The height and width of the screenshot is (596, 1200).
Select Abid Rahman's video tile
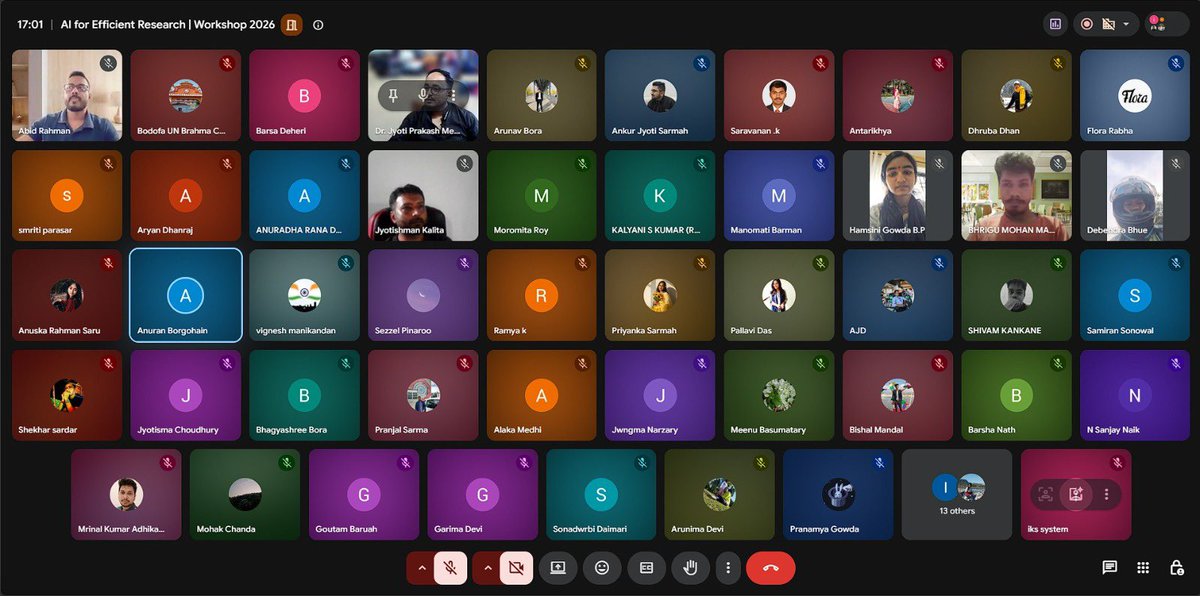(67, 96)
